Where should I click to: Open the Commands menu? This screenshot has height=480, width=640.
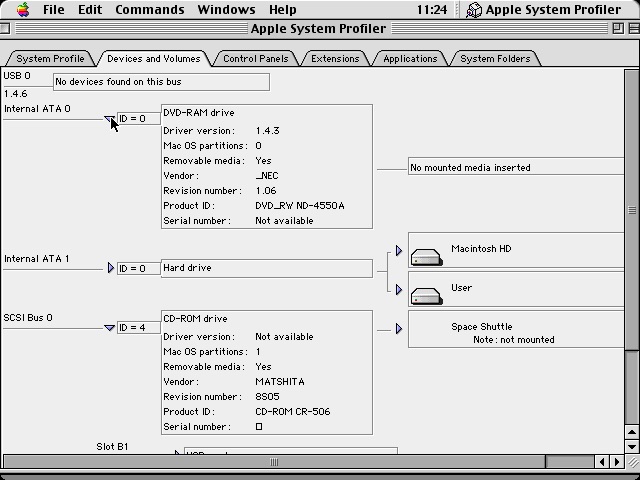pos(149,10)
